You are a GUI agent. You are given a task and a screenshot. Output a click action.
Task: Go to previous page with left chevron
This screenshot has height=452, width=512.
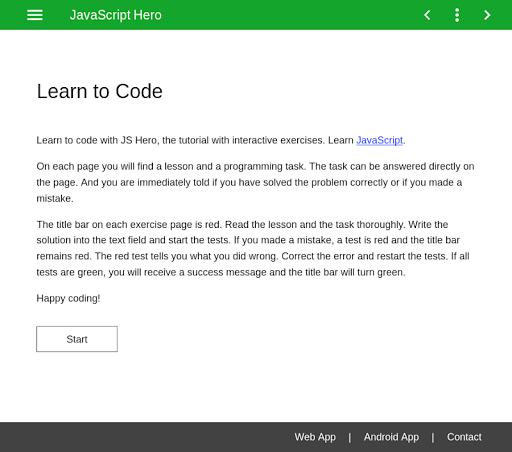click(x=427, y=15)
